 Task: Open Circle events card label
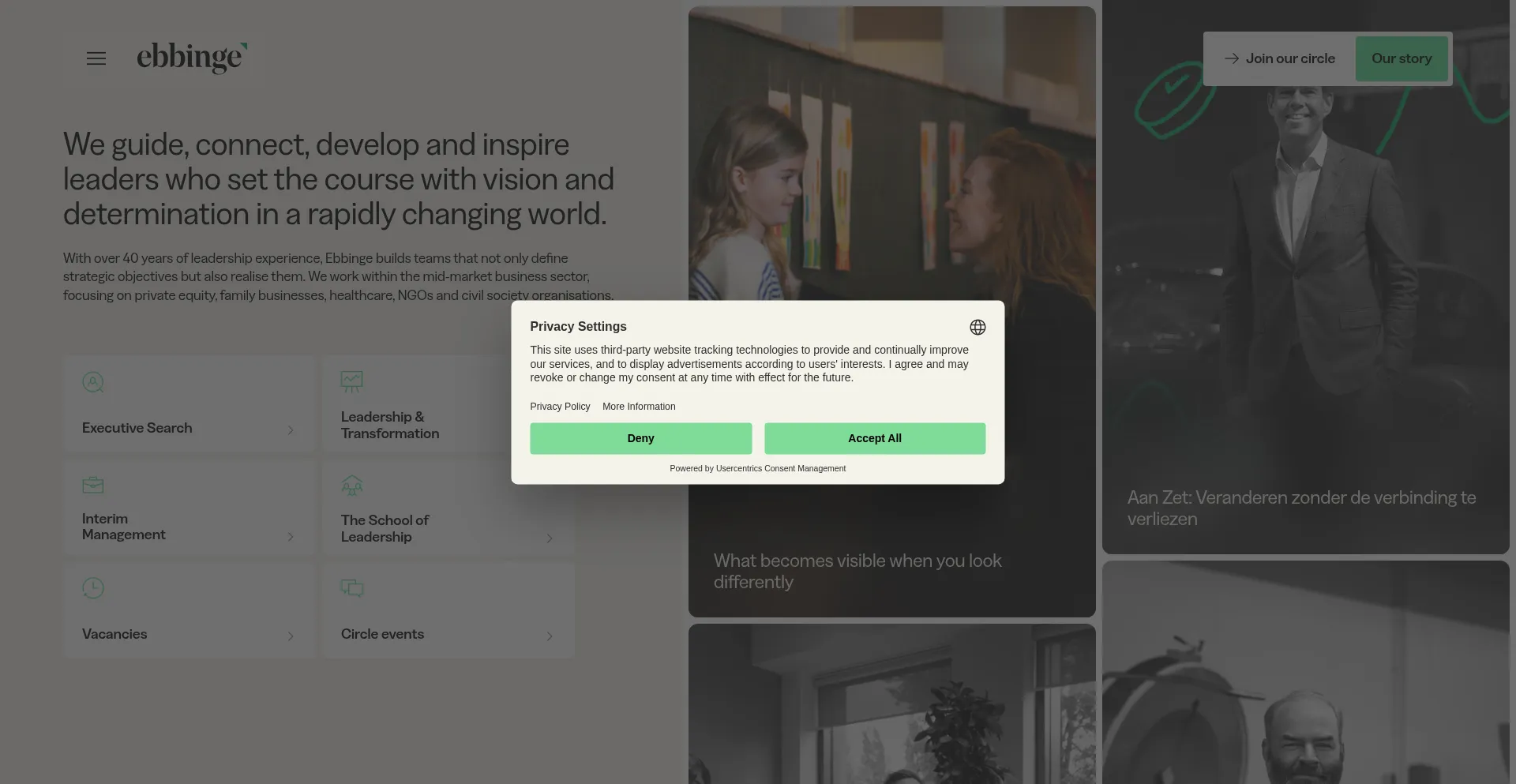pyautogui.click(x=382, y=634)
